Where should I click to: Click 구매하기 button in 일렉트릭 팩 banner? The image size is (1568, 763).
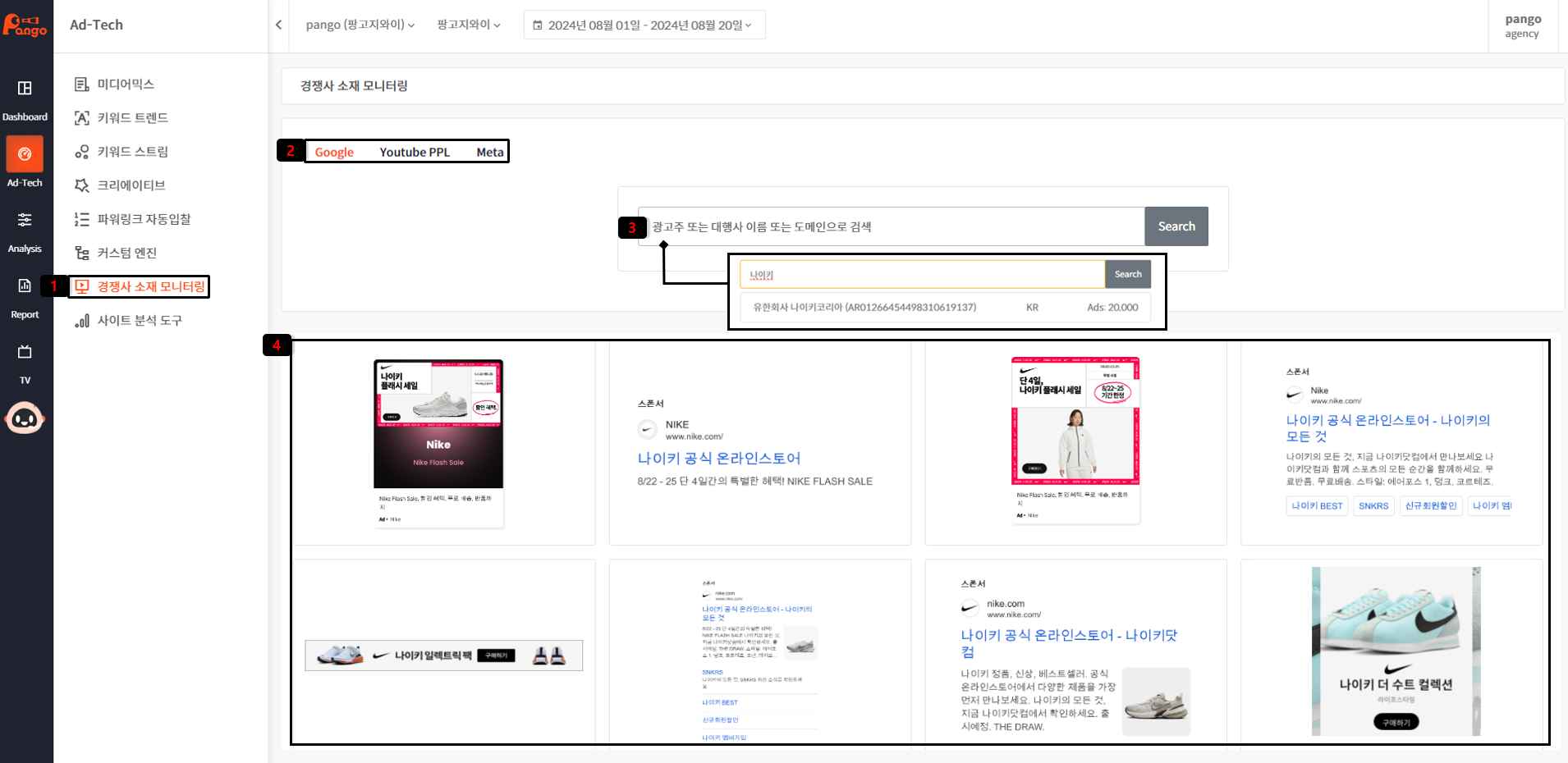[496, 656]
